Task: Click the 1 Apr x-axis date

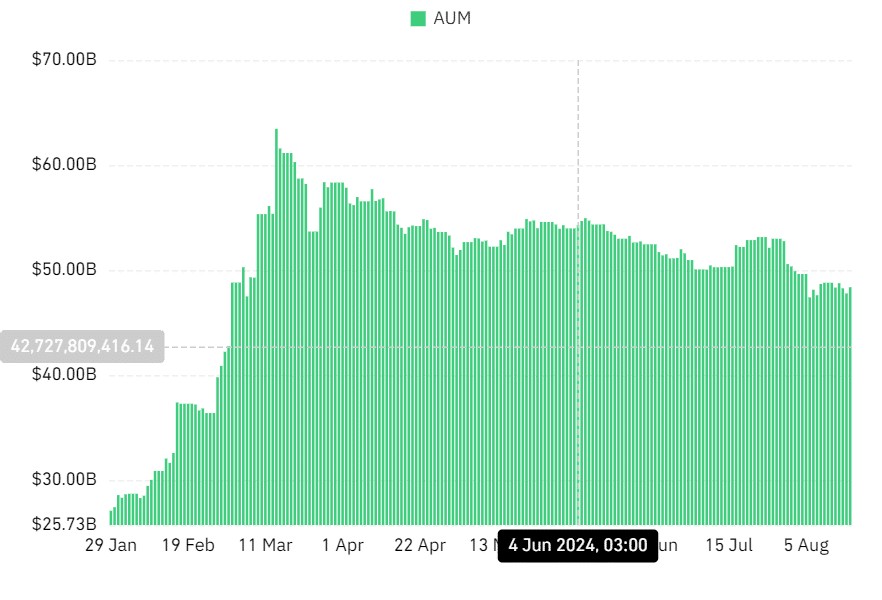Action: (x=342, y=546)
